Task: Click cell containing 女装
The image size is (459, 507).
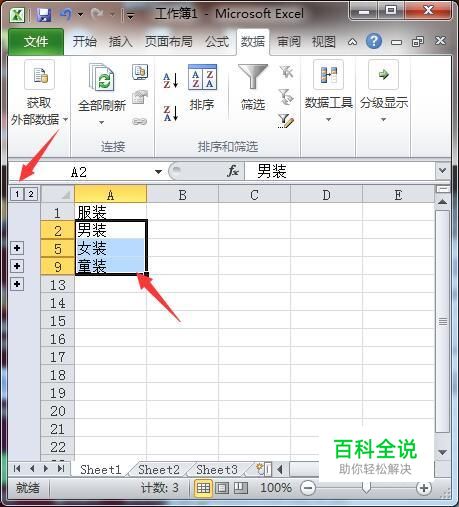Action: tap(111, 248)
